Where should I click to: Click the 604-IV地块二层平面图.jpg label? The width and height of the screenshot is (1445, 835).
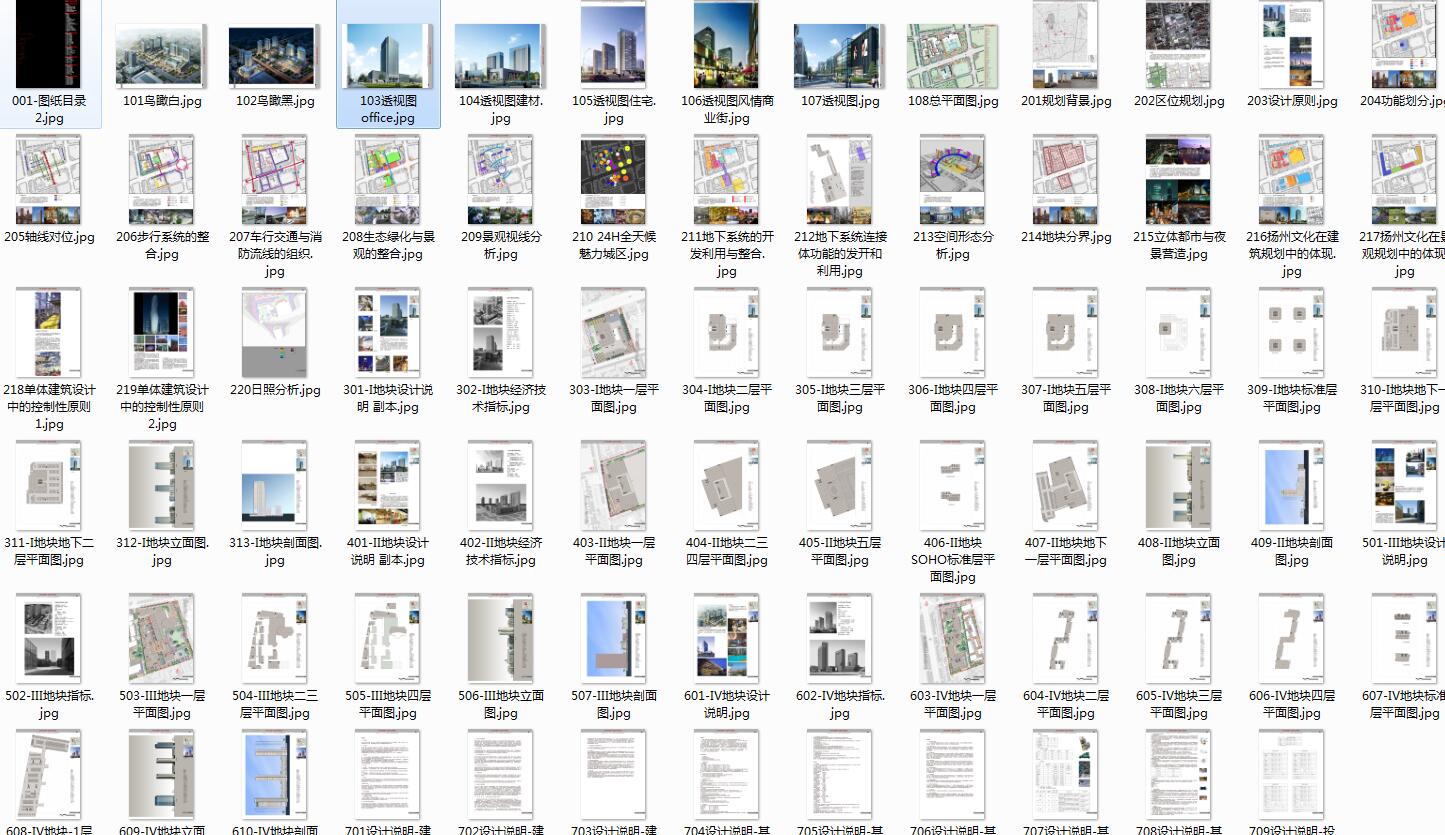[1066, 704]
